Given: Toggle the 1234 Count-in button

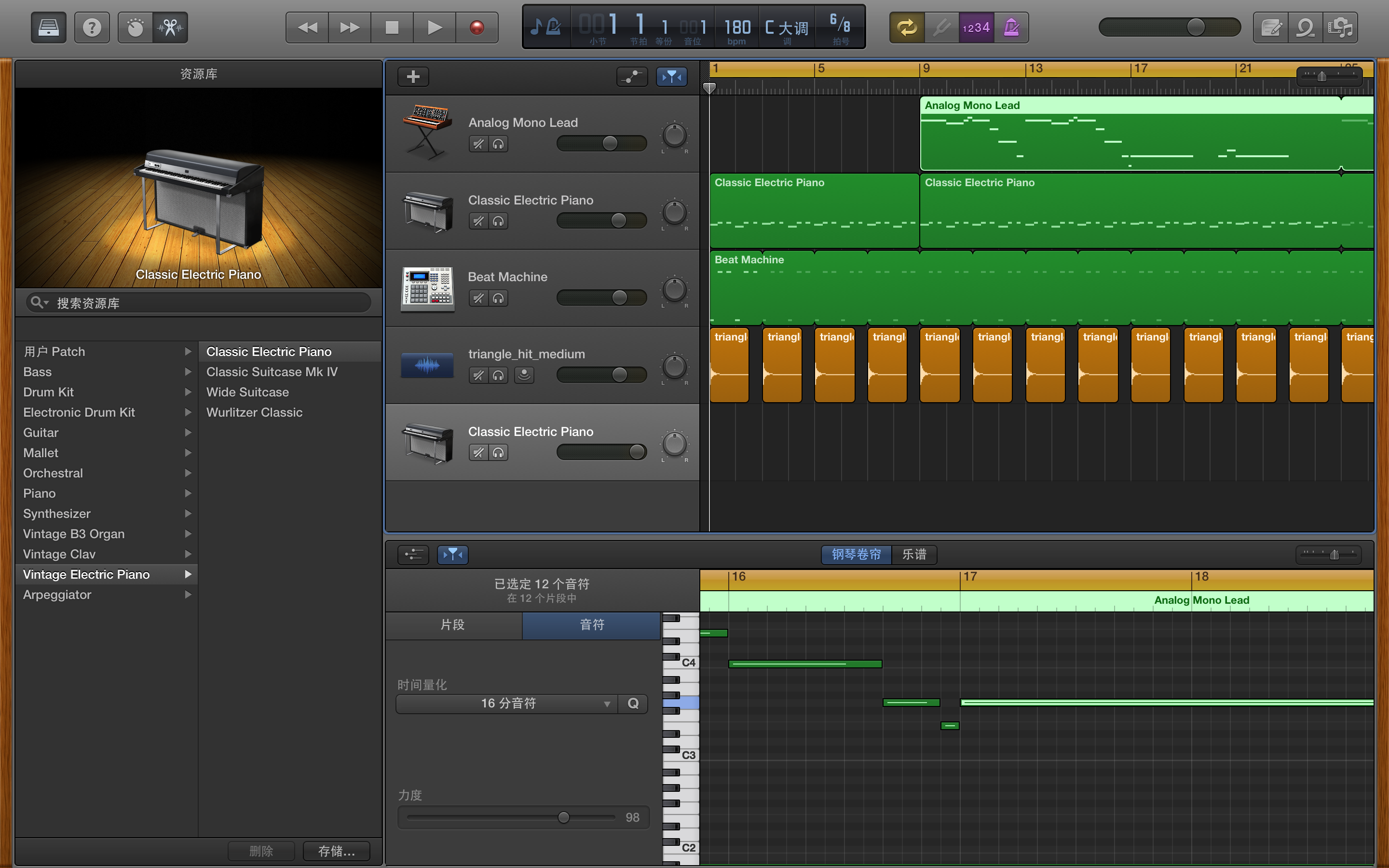Looking at the screenshot, I should pos(976,27).
